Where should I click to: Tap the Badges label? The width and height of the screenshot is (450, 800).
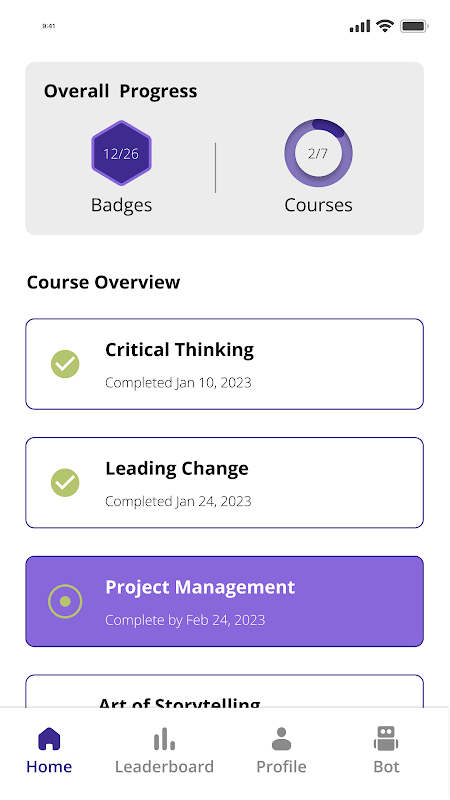coord(121,205)
